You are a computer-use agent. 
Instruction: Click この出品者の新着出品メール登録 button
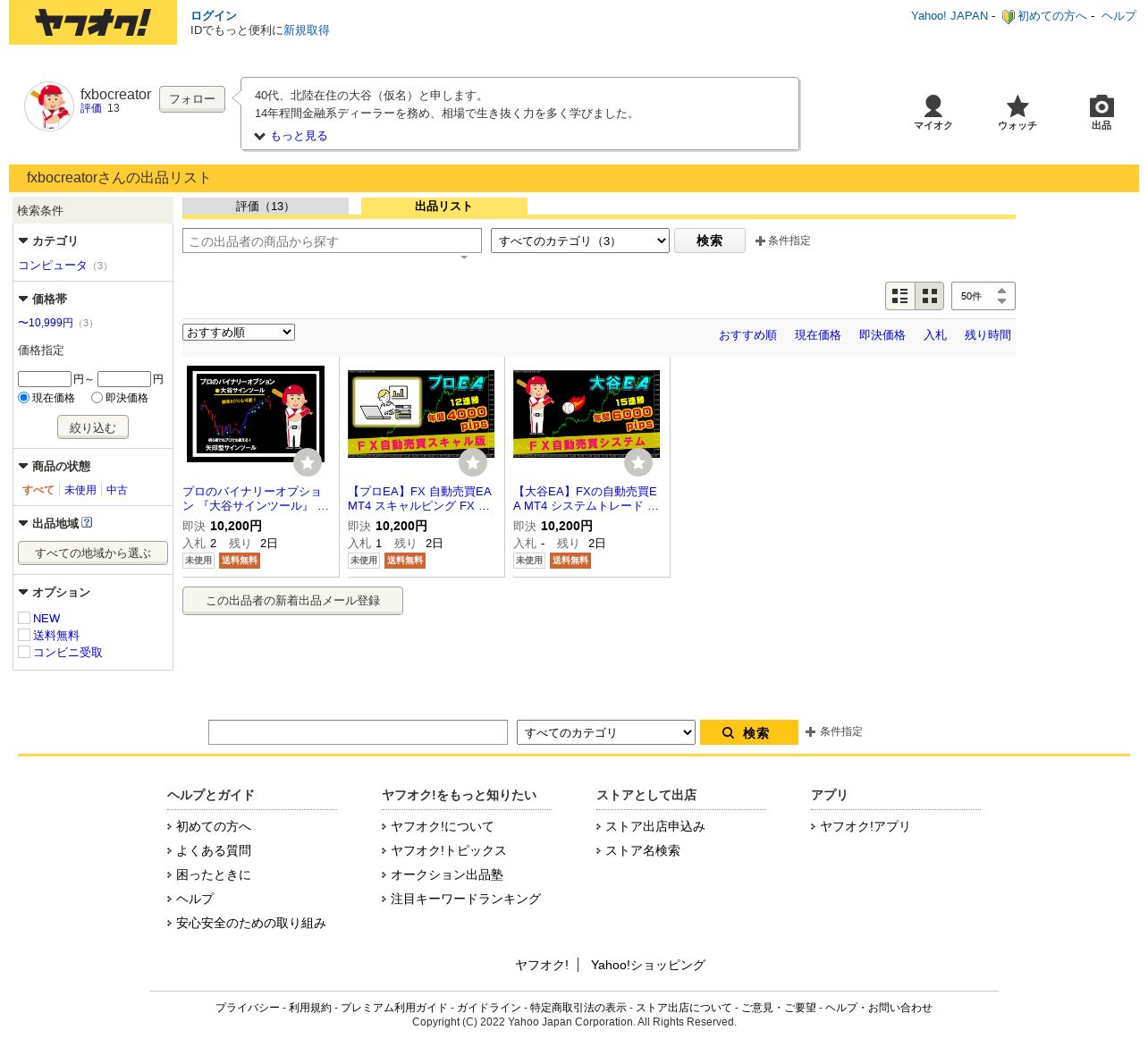(292, 601)
